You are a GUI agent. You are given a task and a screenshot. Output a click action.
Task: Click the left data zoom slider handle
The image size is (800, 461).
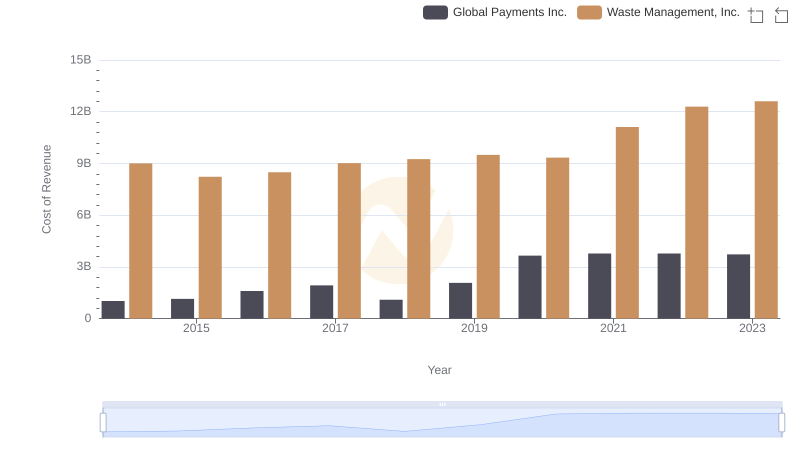pyautogui.click(x=103, y=423)
